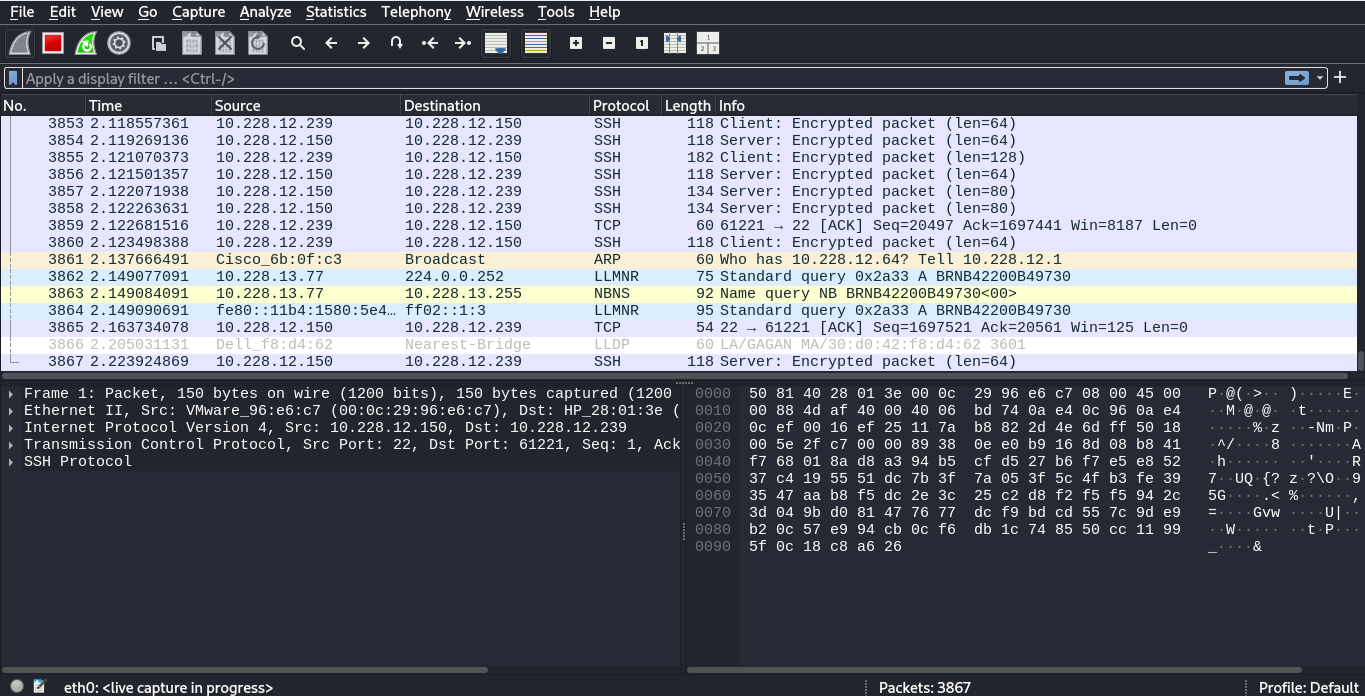Reload this capture file icon
Screen dimensions: 1365x696
tap(258, 43)
